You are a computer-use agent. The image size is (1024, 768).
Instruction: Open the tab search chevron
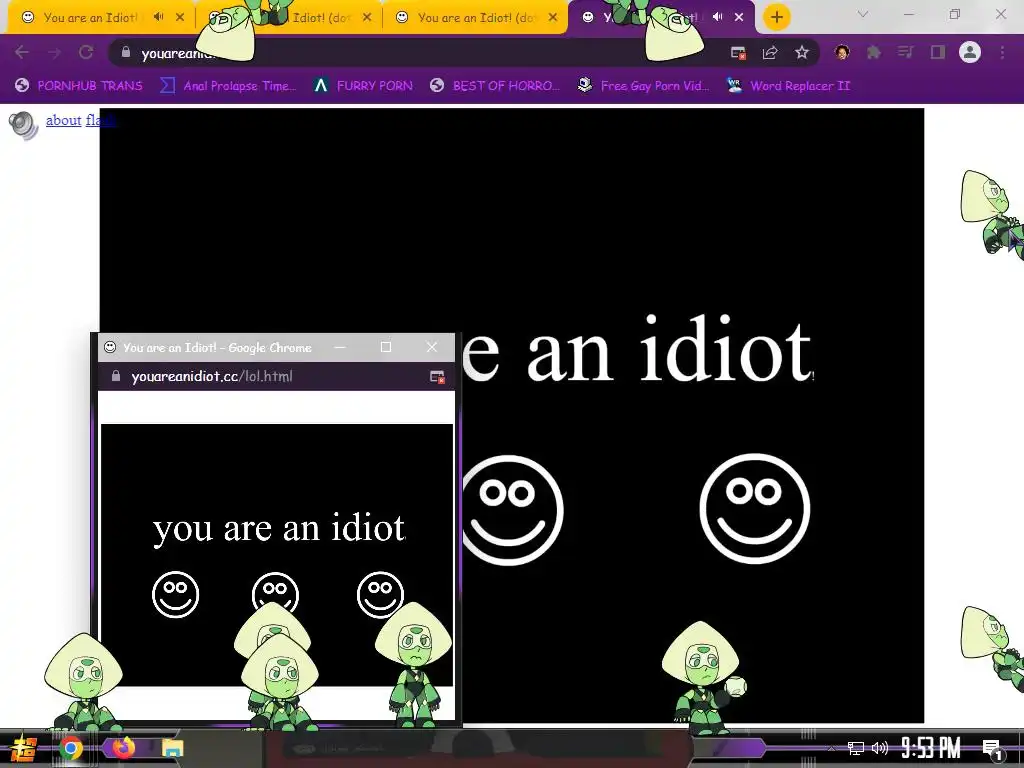coord(863,14)
